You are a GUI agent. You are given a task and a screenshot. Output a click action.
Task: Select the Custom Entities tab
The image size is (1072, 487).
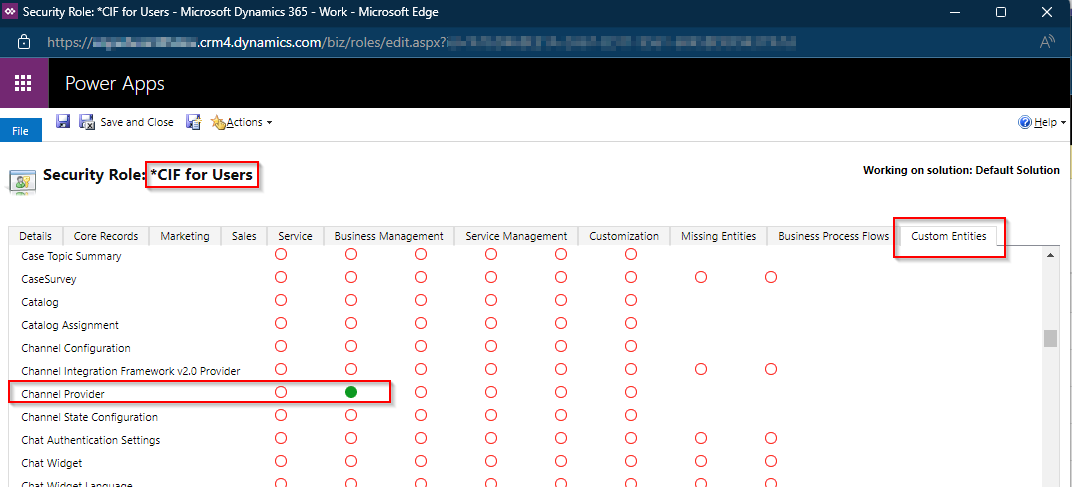[x=948, y=236]
